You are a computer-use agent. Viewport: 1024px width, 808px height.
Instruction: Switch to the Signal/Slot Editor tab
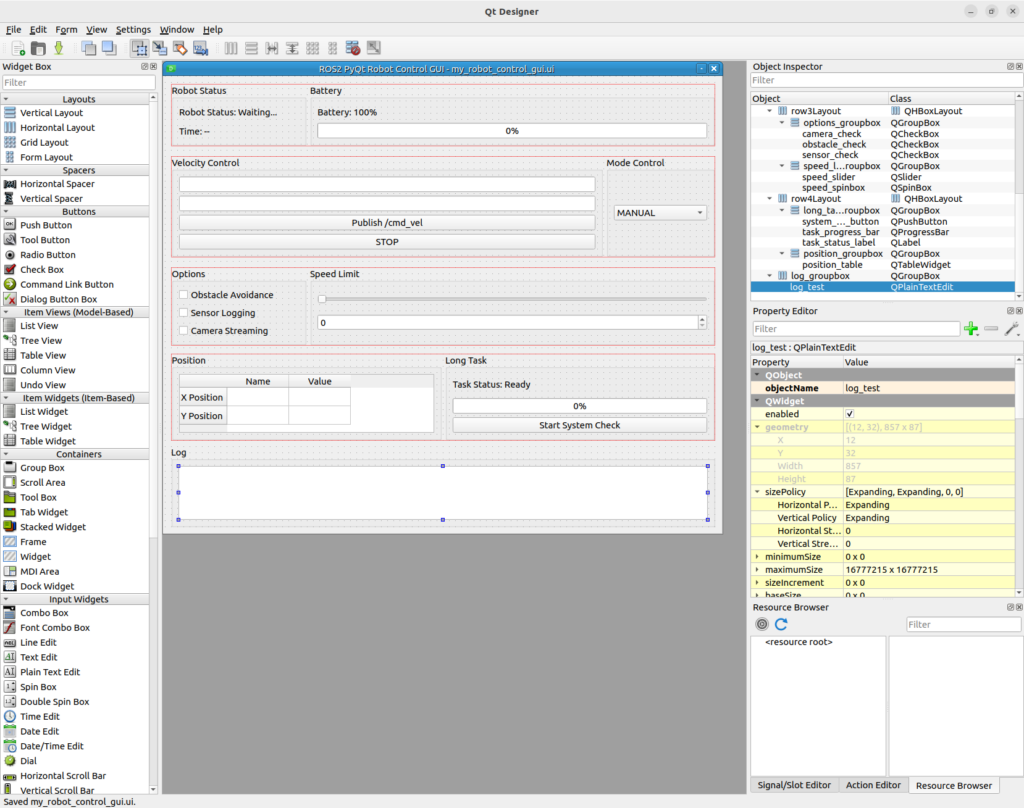click(794, 785)
